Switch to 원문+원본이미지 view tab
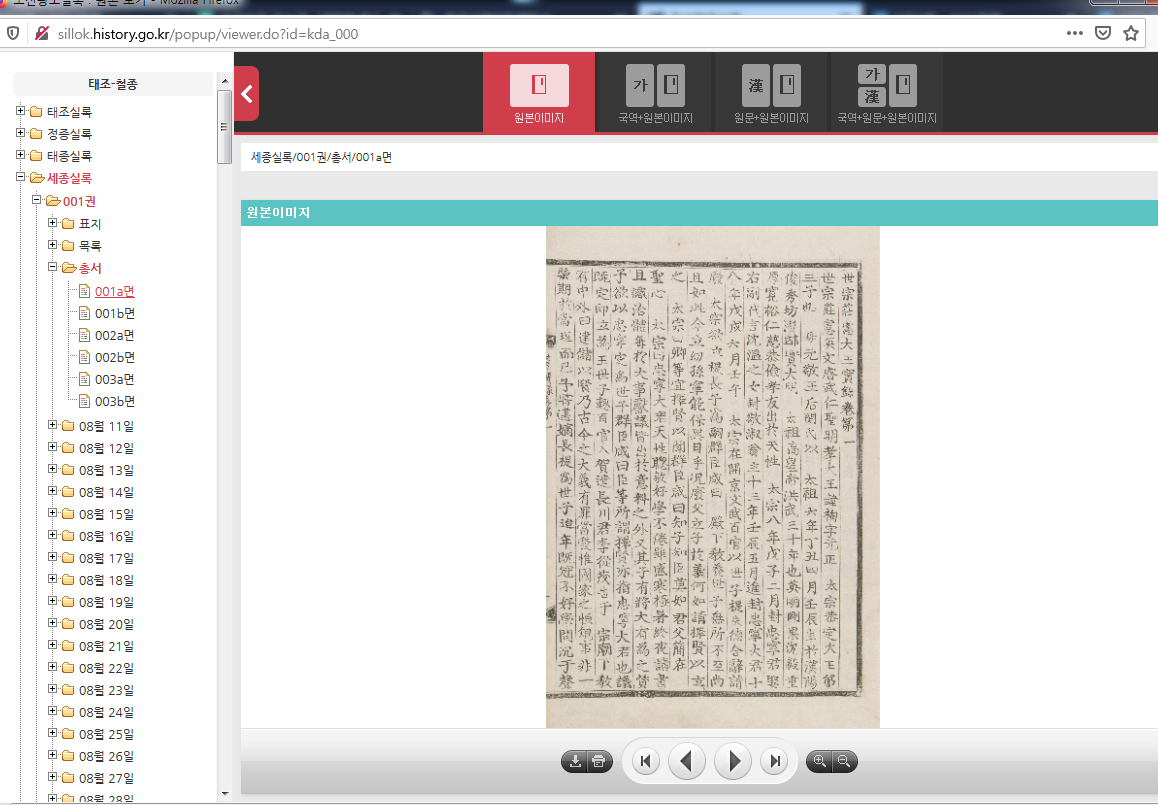This screenshot has width=1158, height=805. (771, 93)
